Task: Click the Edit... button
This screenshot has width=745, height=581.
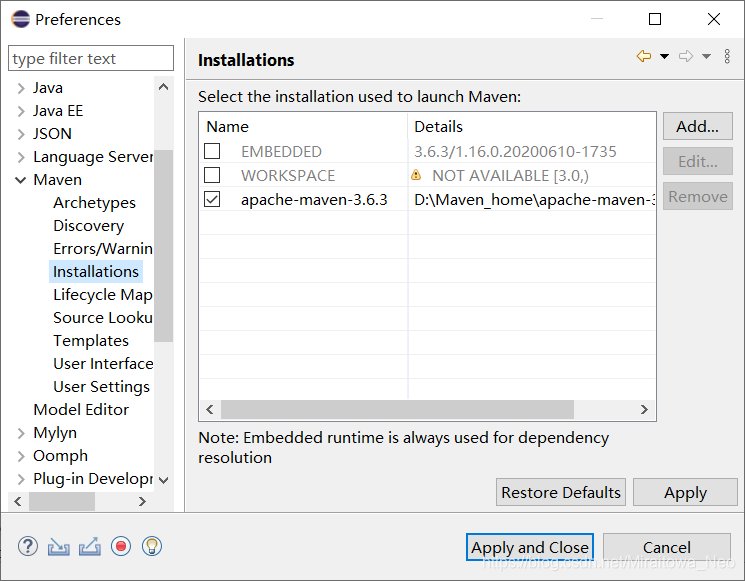Action: (x=697, y=162)
